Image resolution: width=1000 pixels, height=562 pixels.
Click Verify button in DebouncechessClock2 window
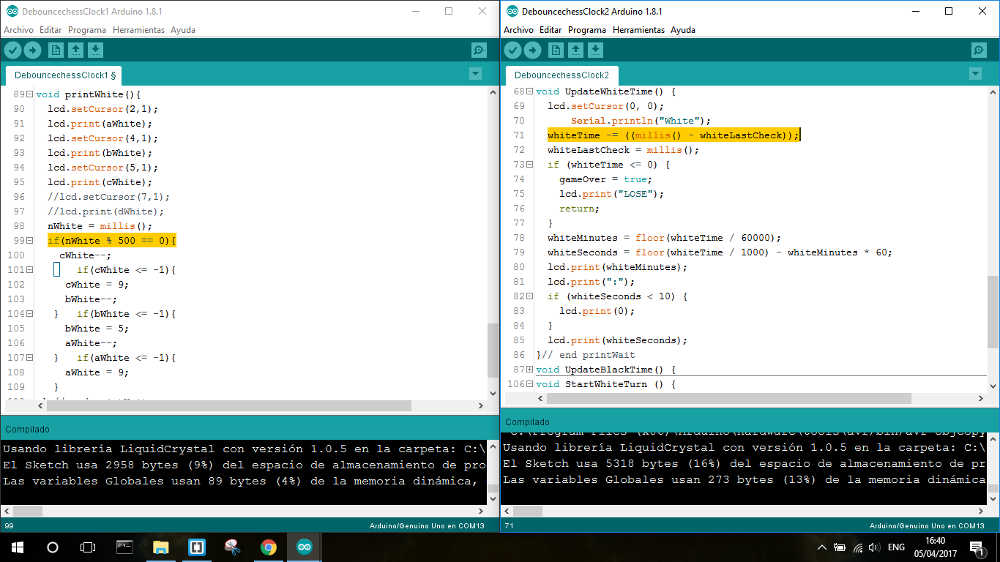[513, 50]
